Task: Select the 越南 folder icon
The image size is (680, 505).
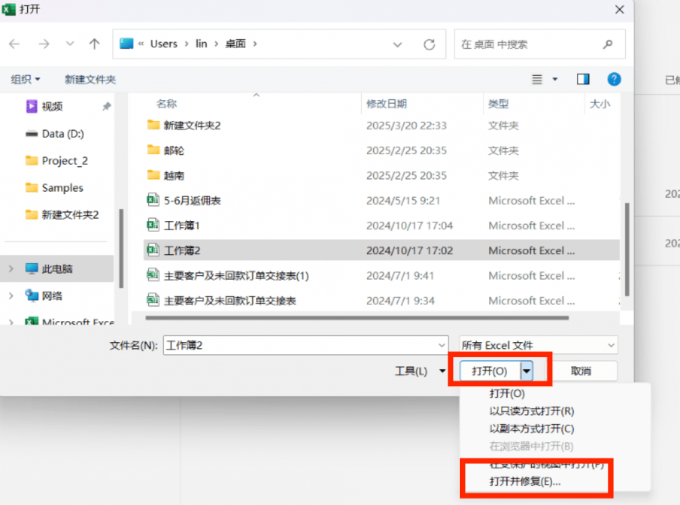Action: [x=154, y=175]
